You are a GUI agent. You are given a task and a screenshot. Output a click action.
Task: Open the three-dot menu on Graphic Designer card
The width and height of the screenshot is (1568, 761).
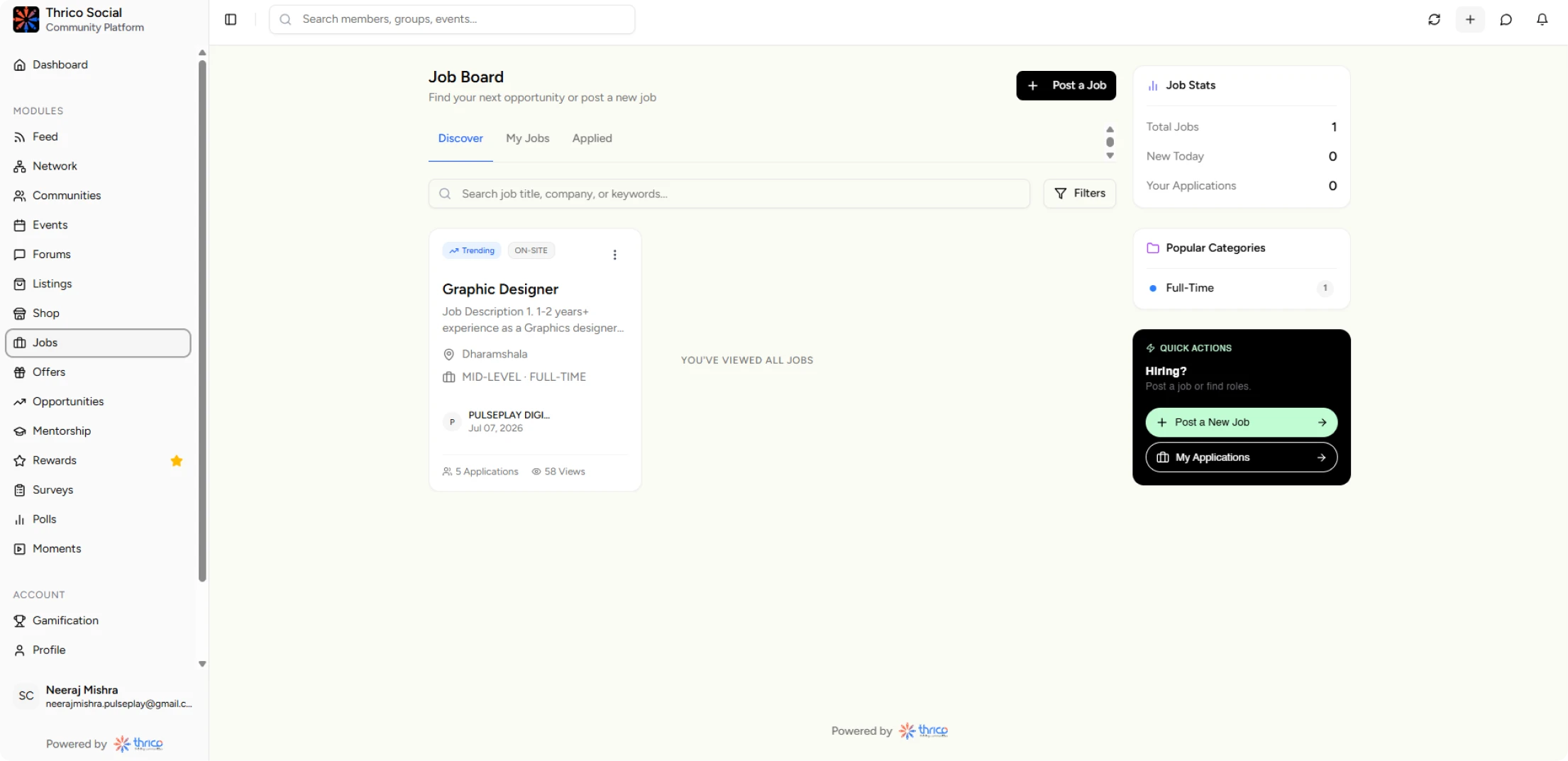614,255
